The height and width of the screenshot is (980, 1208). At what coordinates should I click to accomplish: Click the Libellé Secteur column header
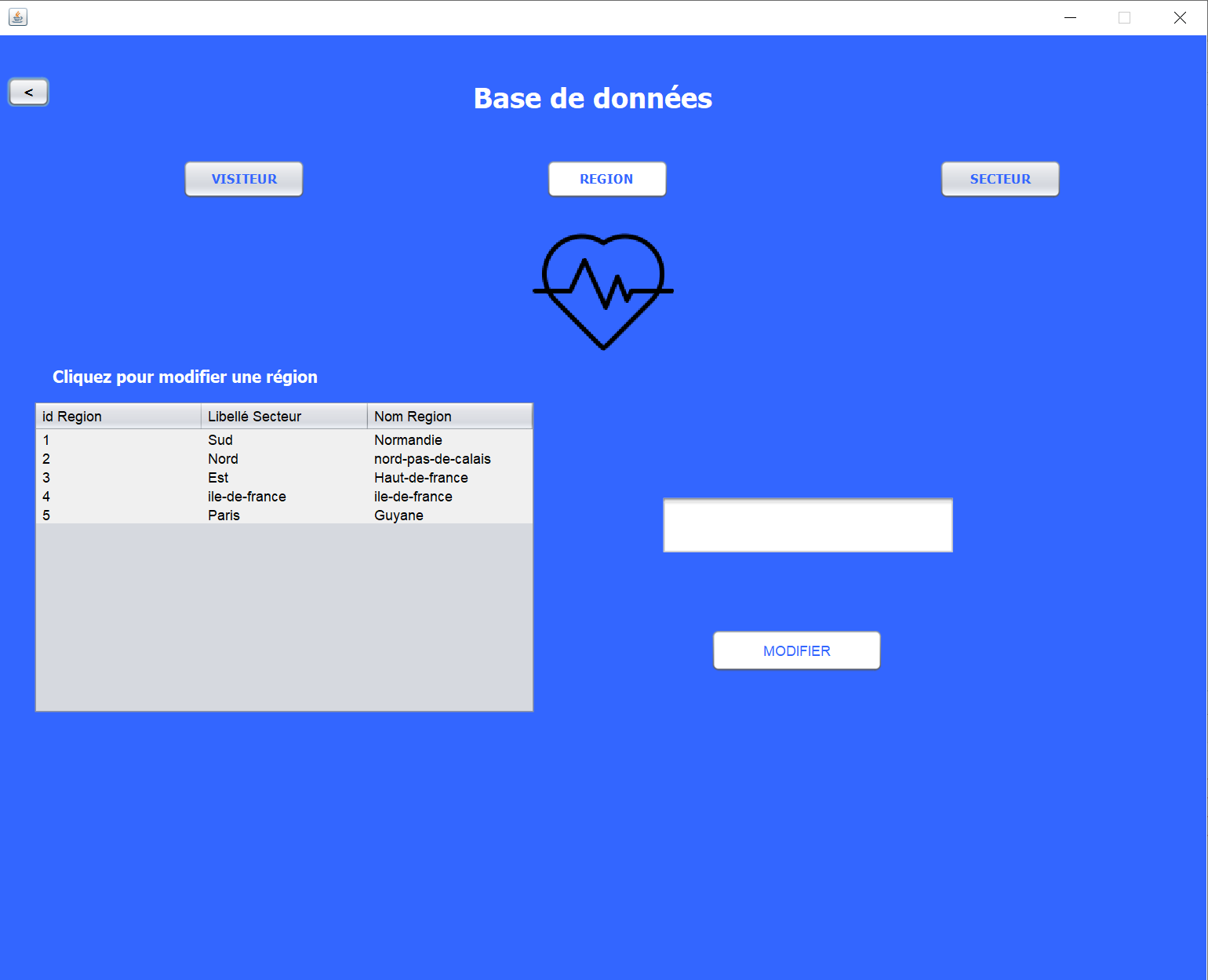[285, 417]
